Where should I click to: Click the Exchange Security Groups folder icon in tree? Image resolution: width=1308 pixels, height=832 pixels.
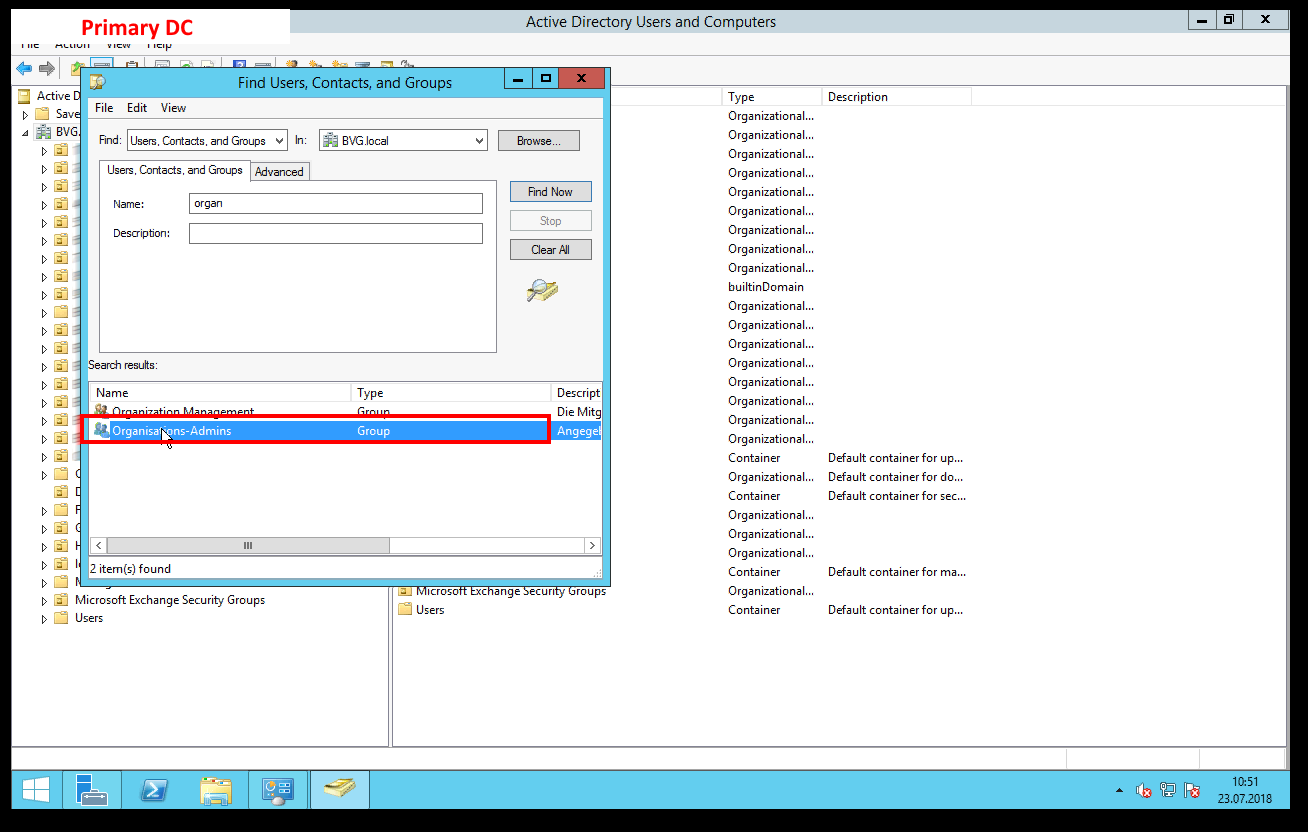61,600
